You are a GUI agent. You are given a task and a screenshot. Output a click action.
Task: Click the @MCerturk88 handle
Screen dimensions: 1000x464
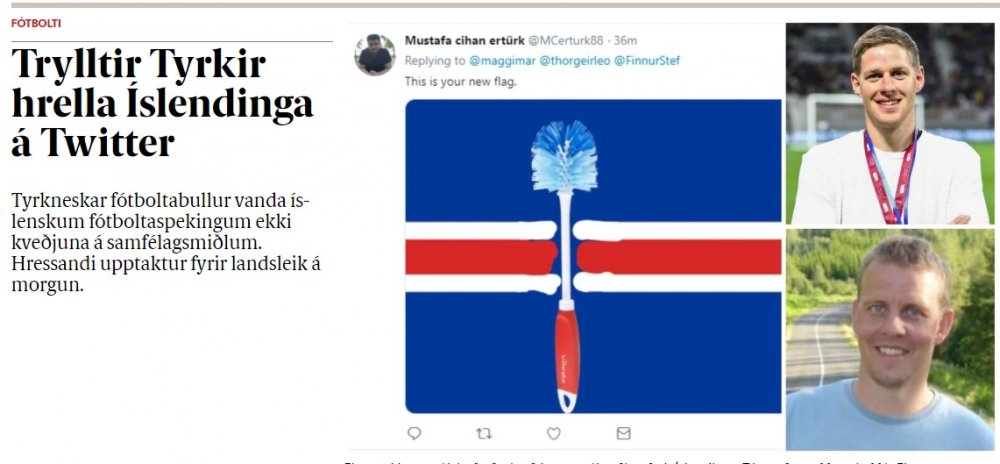[x=565, y=41]
